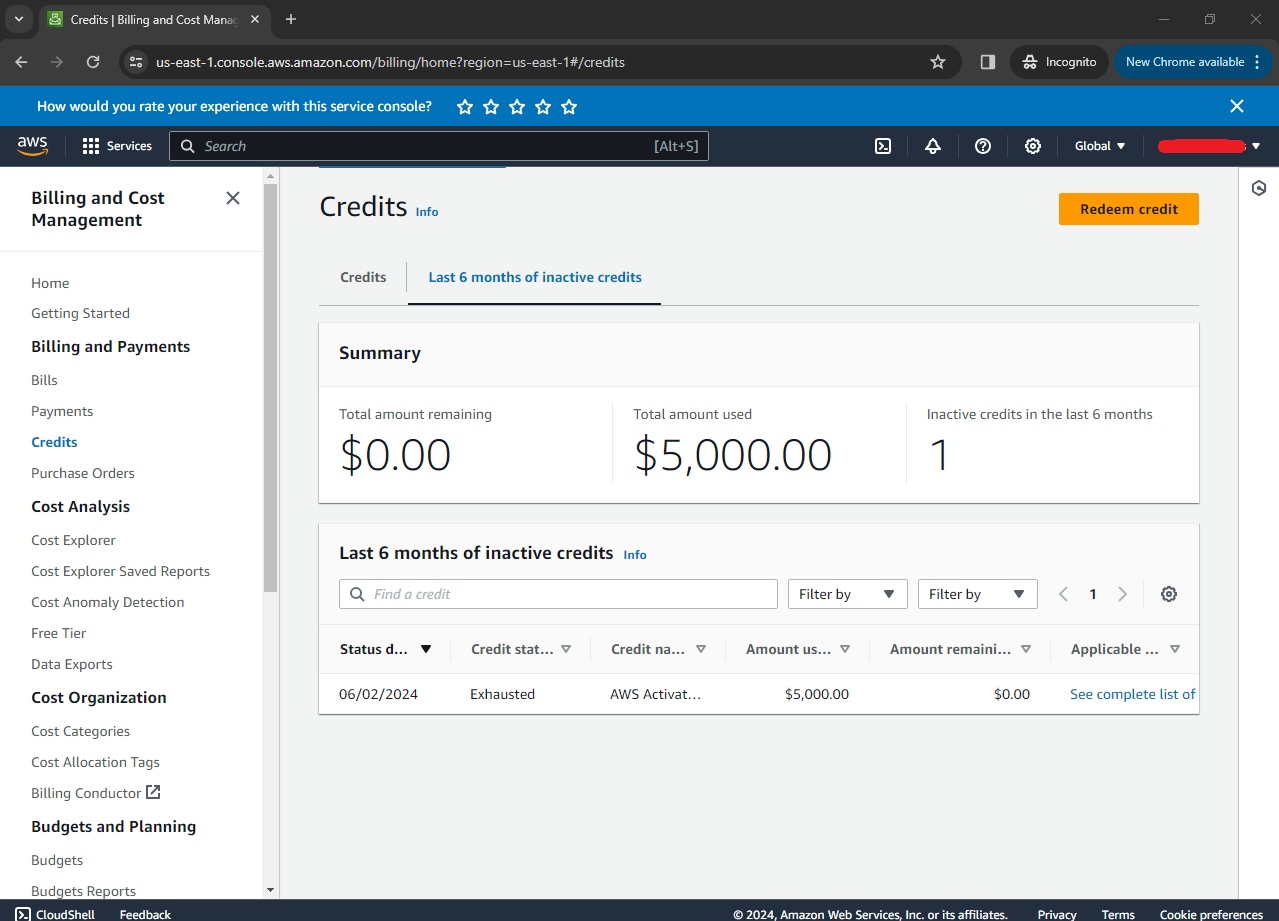Click the browser address bar URL
This screenshot has height=921, width=1279.
pyautogui.click(x=390, y=62)
